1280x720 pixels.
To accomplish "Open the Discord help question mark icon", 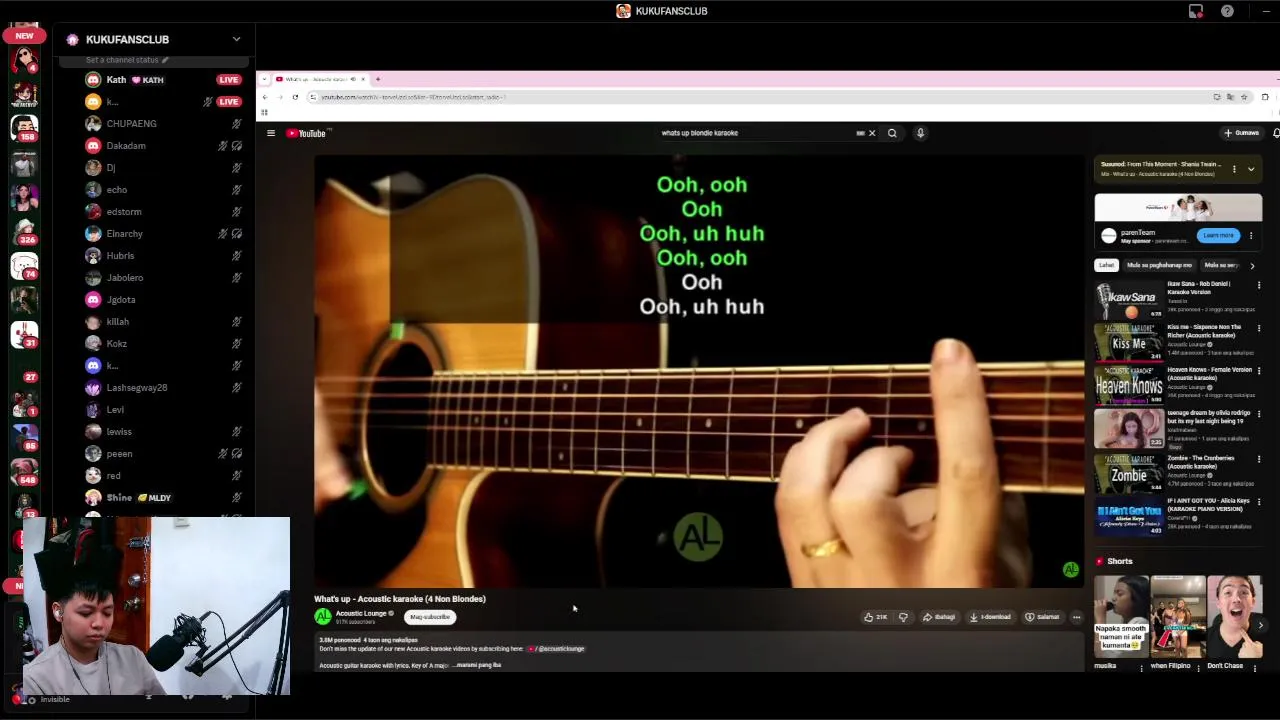I will (x=1227, y=11).
